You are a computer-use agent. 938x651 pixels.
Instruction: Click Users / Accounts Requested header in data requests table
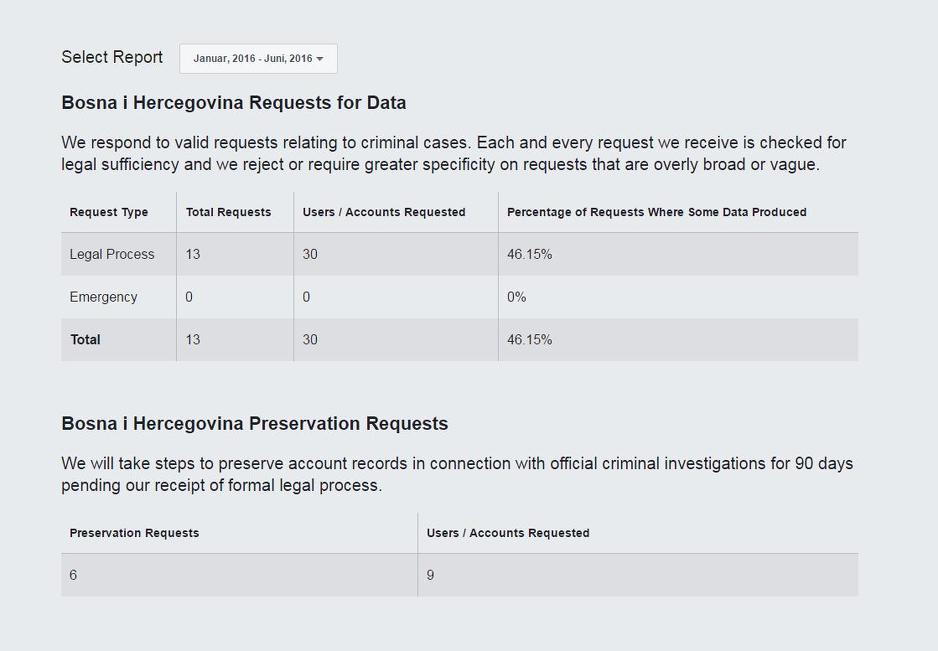[x=384, y=212]
